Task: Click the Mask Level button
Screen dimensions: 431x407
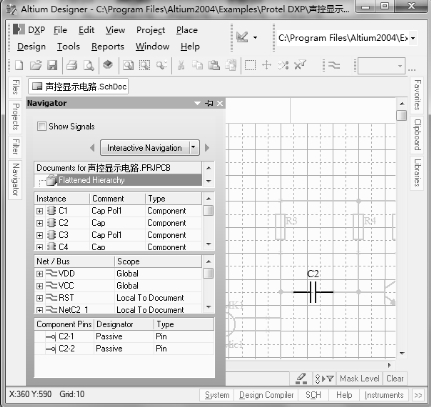Action: coord(359,379)
